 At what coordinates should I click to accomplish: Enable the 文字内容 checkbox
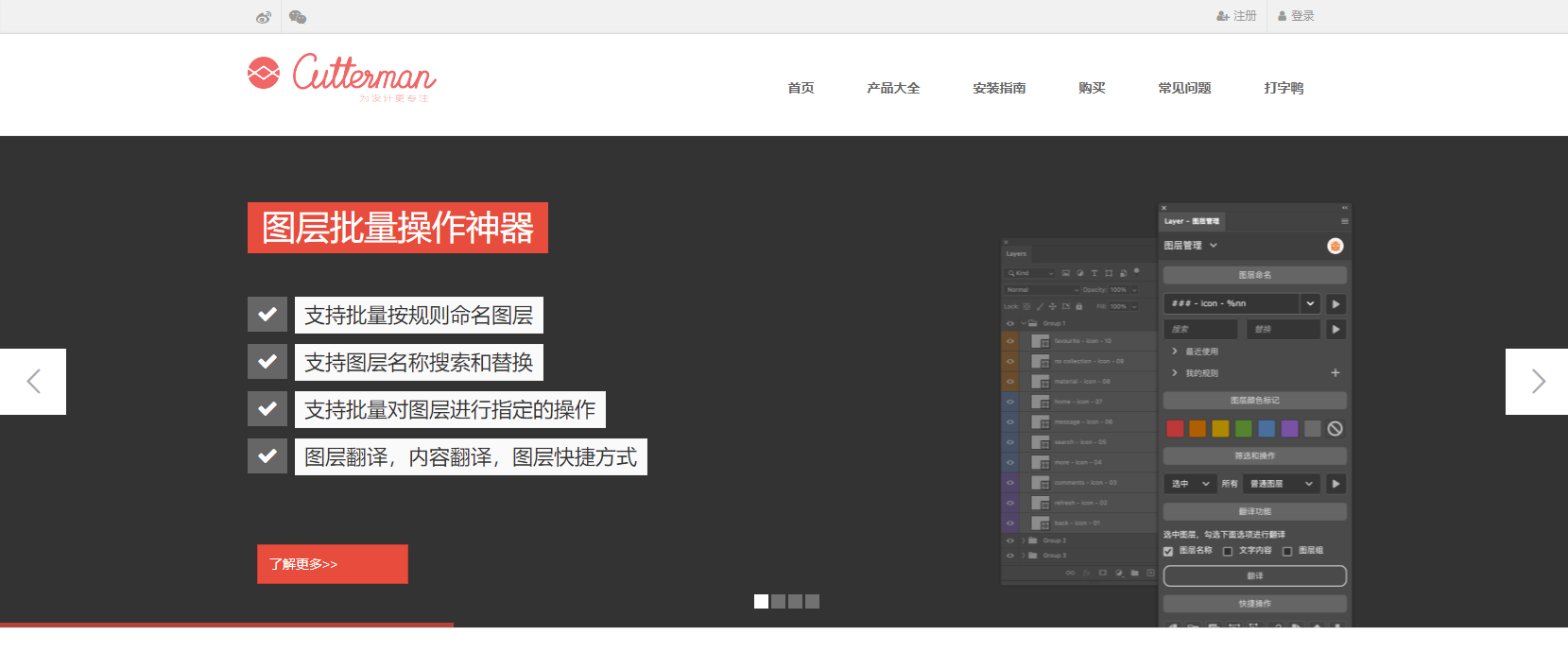click(1228, 551)
